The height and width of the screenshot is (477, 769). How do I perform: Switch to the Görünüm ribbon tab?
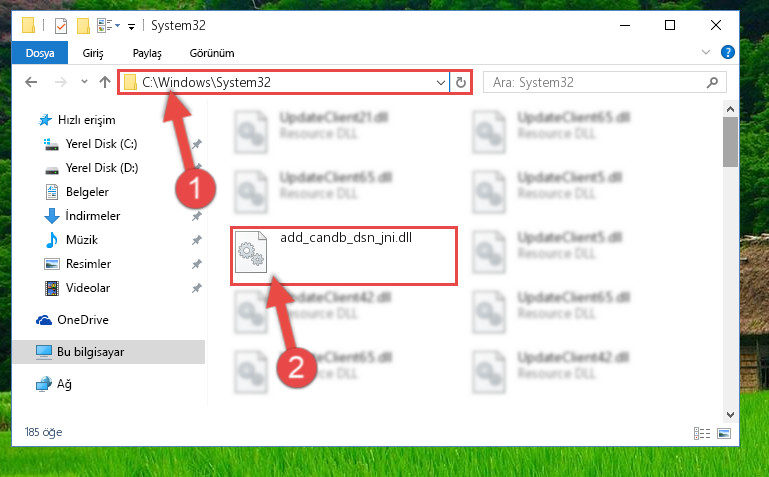[x=212, y=53]
